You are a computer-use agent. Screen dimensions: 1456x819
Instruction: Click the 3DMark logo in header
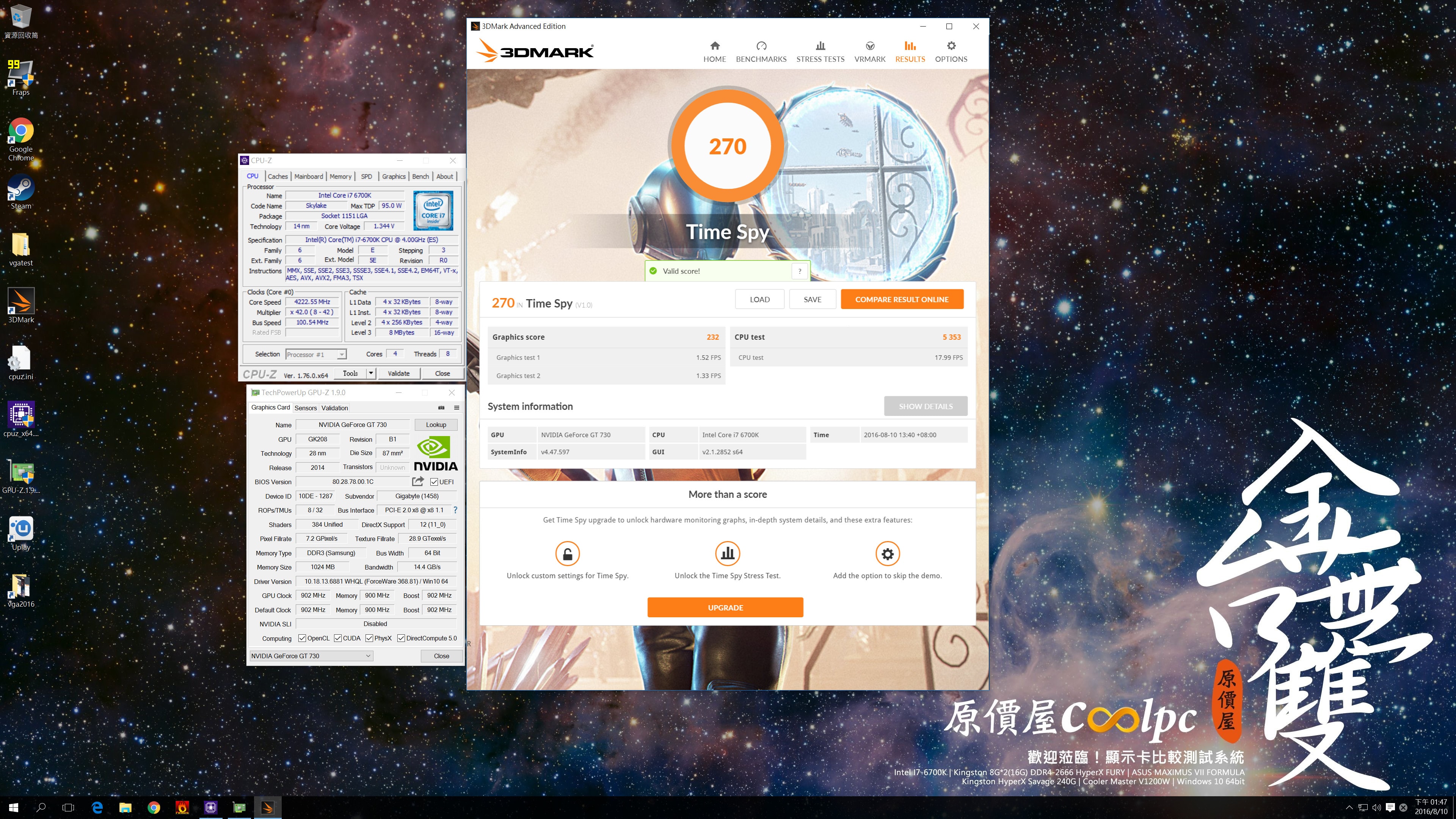coord(535,51)
